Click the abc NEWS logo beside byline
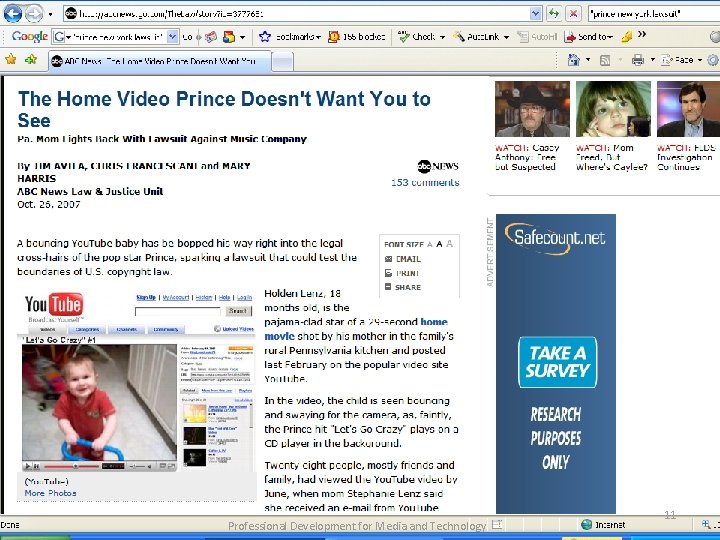The width and height of the screenshot is (720, 540). [x=438, y=166]
